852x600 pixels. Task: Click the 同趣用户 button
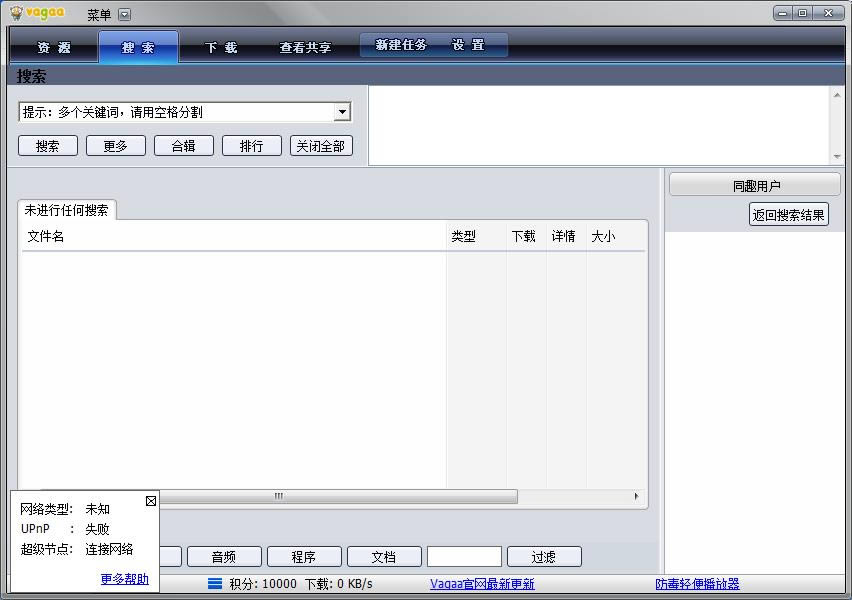click(755, 185)
